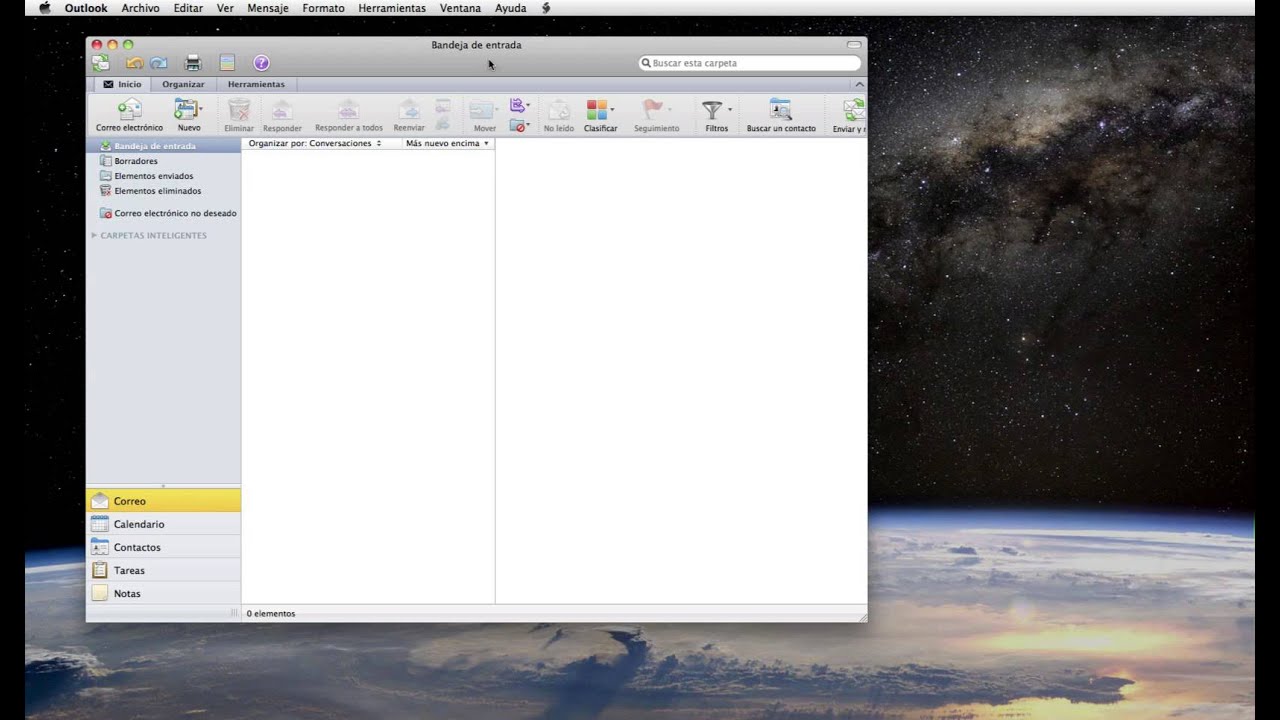This screenshot has width=1280, height=720.
Task: Open Nuevo dropdown arrow
Action: click(200, 108)
